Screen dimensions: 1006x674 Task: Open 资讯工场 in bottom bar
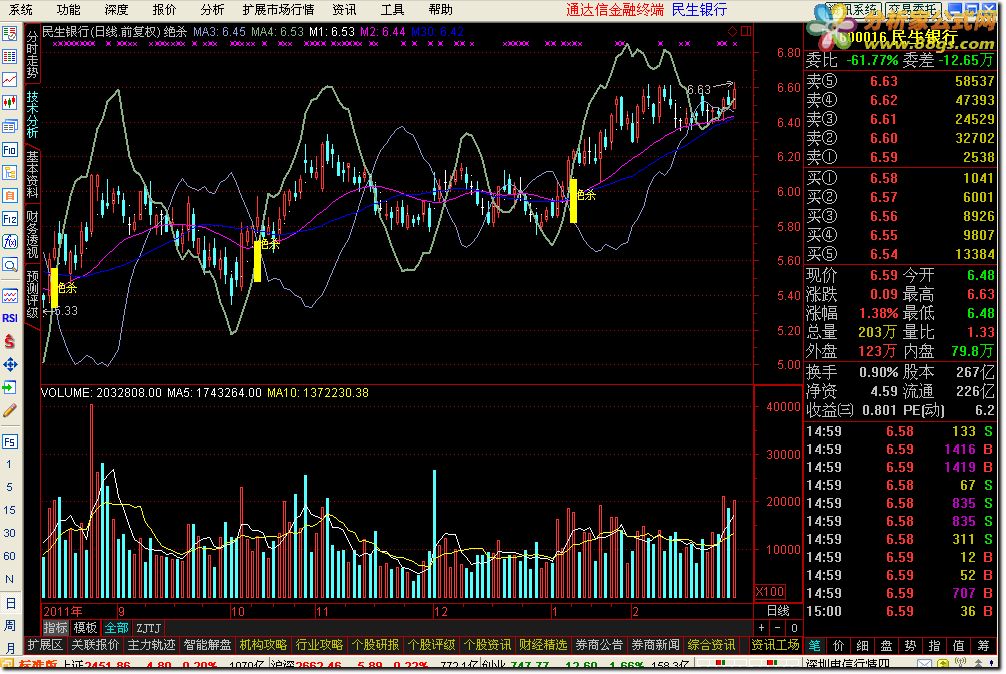775,645
